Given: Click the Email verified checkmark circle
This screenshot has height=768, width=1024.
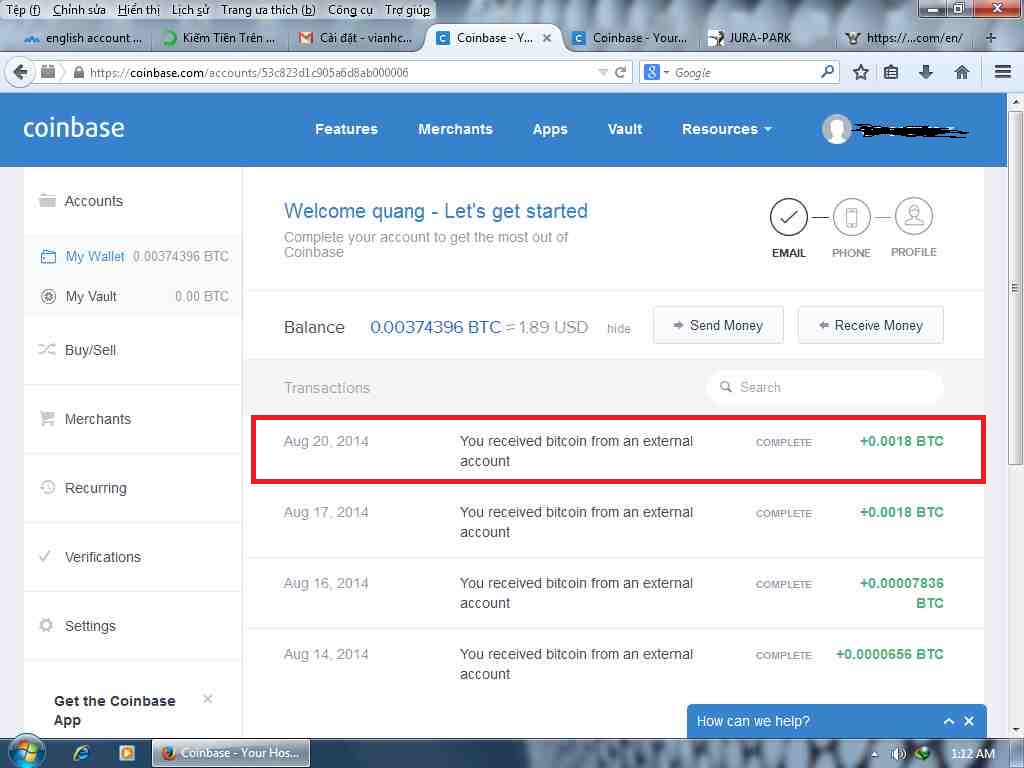Looking at the screenshot, I should tap(788, 217).
